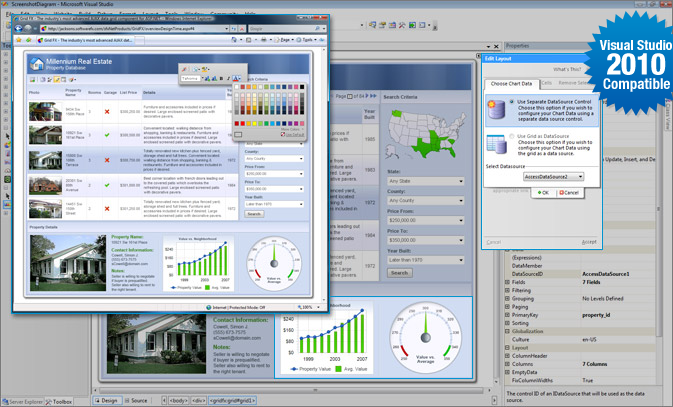Image resolution: width=673 pixels, height=407 pixels.
Task: Pick the yellow swatch in bottom color row
Action: pyautogui.click(x=254, y=124)
